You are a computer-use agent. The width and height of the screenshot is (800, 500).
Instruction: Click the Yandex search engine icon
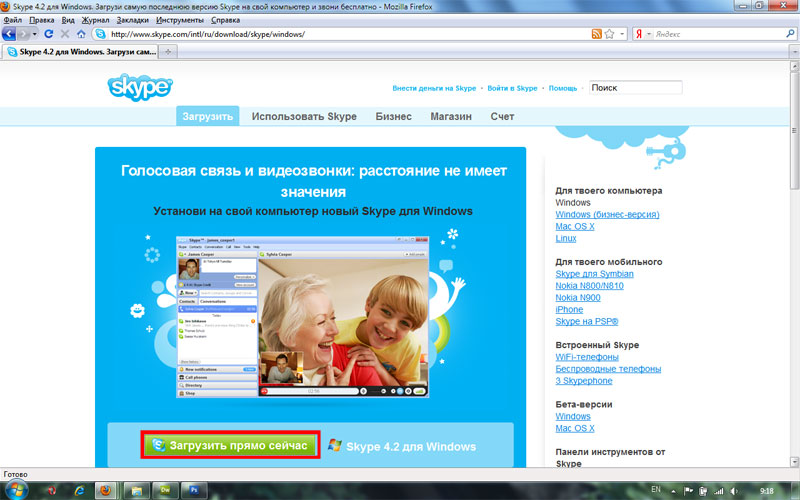639,34
